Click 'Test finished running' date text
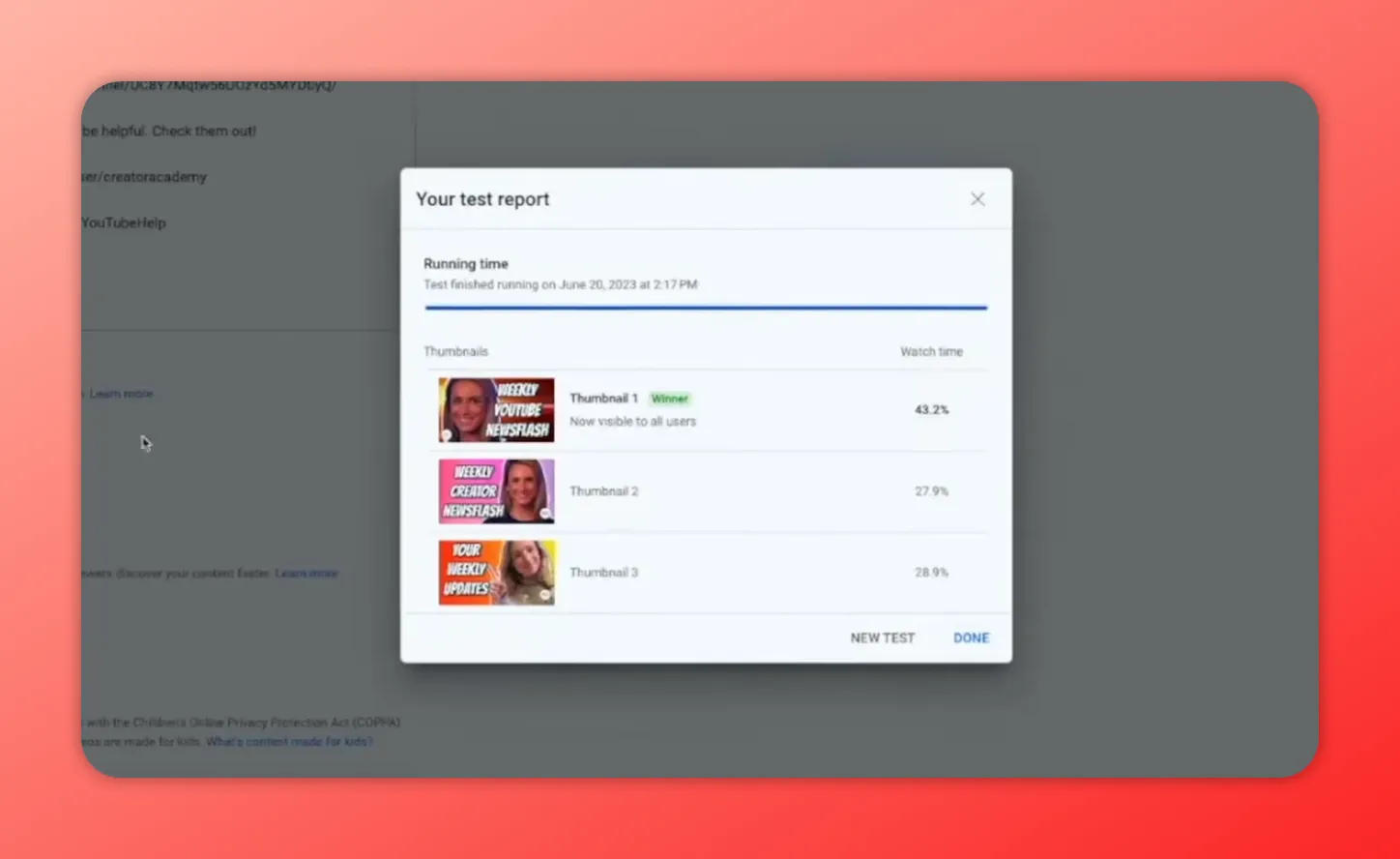 (560, 285)
